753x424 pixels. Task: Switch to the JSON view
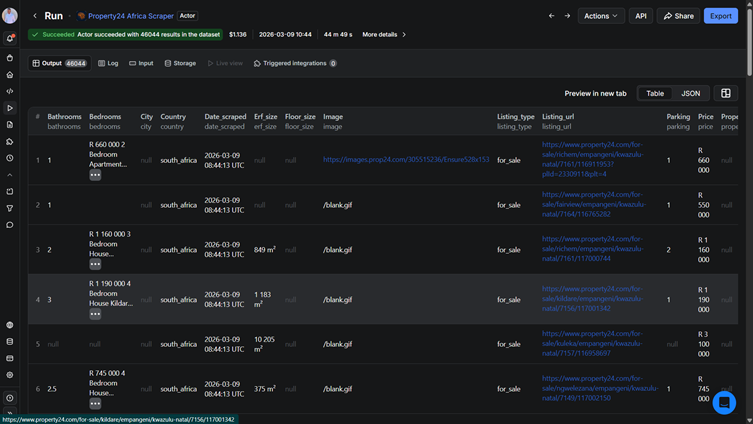(691, 94)
